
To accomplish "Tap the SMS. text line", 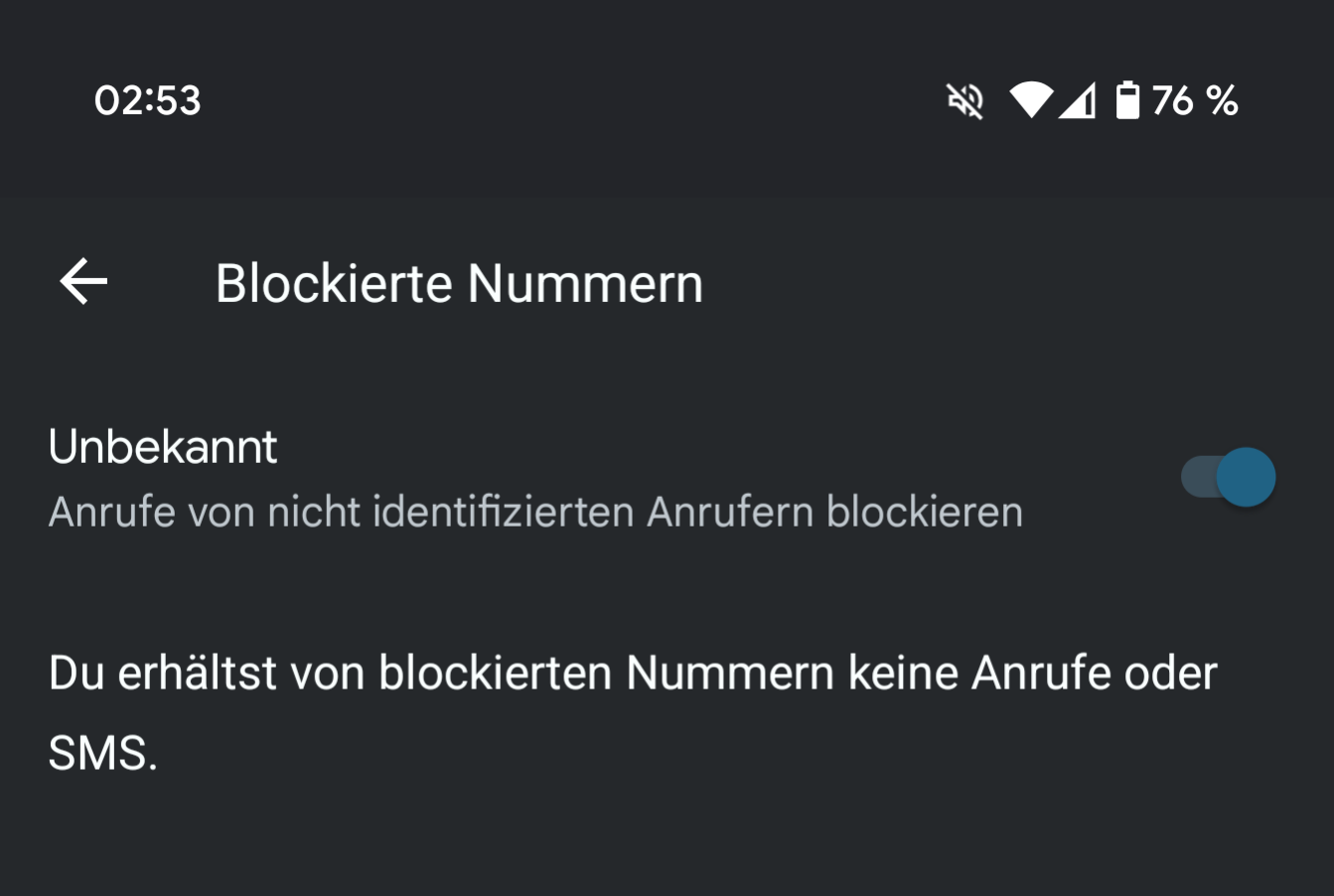I will tap(103, 753).
